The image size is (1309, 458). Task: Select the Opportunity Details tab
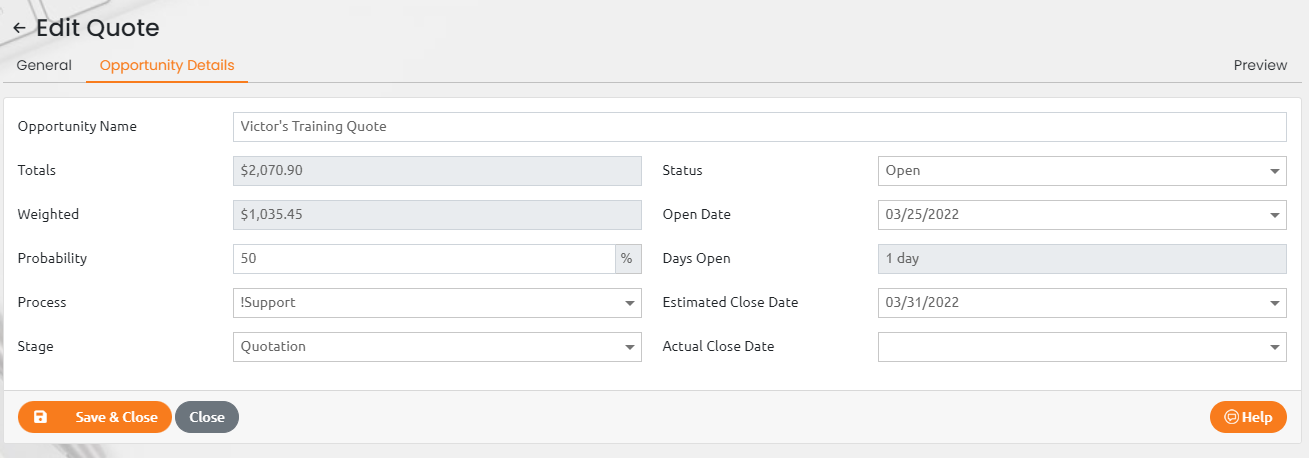click(167, 65)
